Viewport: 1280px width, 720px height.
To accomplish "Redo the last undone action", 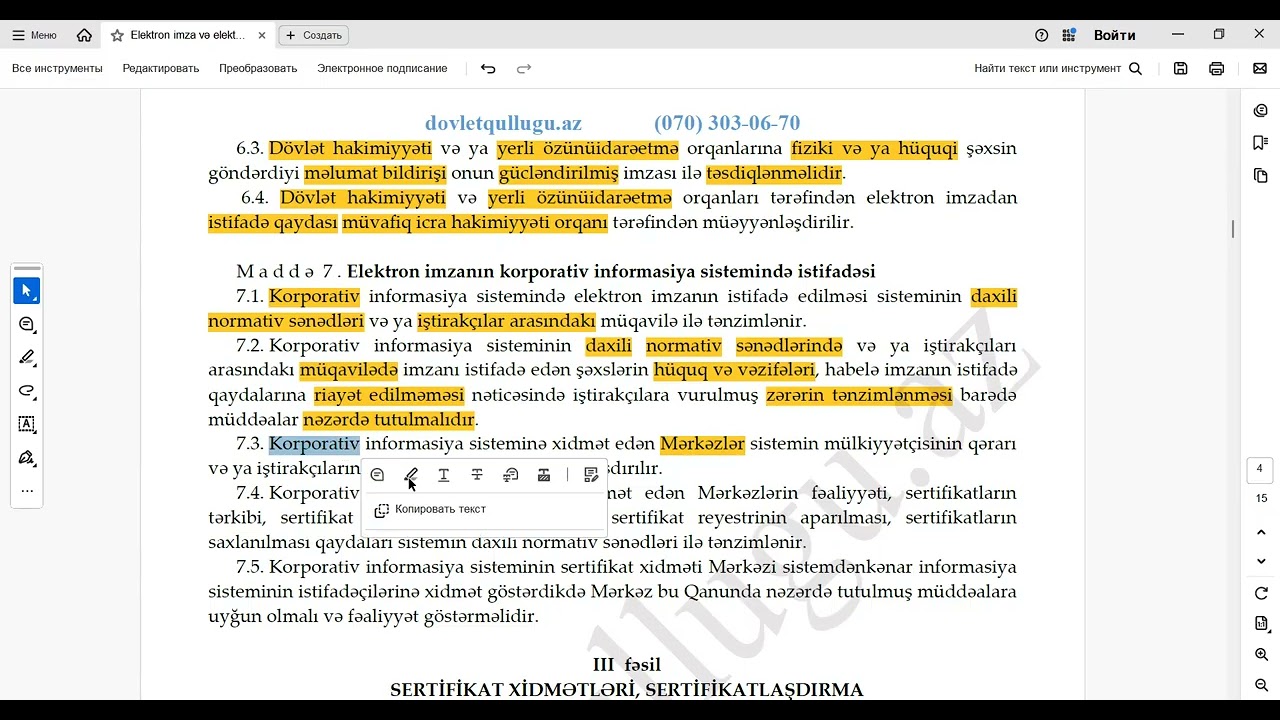I will (524, 69).
